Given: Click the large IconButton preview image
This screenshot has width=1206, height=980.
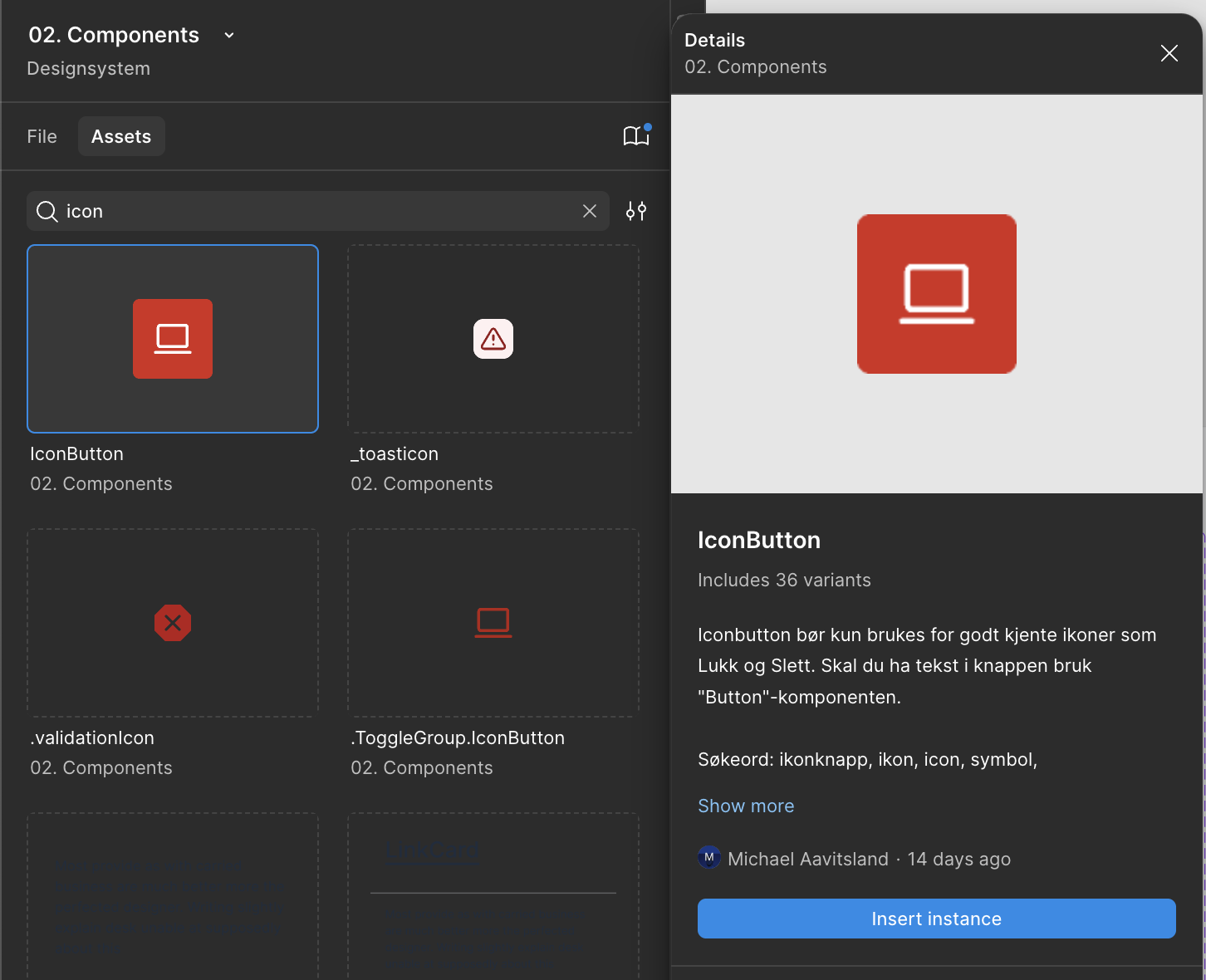Looking at the screenshot, I should pyautogui.click(x=936, y=294).
